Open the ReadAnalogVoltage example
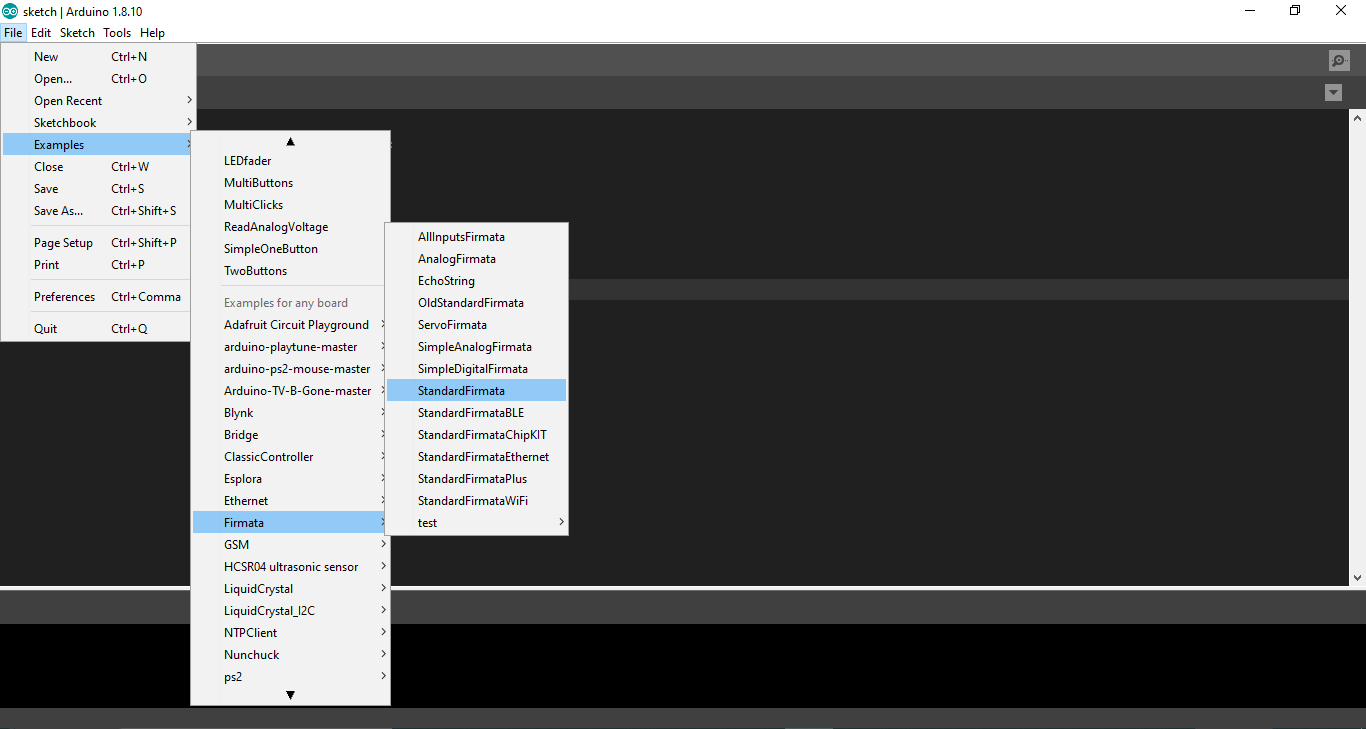Viewport: 1366px width, 729px height. (x=290, y=227)
